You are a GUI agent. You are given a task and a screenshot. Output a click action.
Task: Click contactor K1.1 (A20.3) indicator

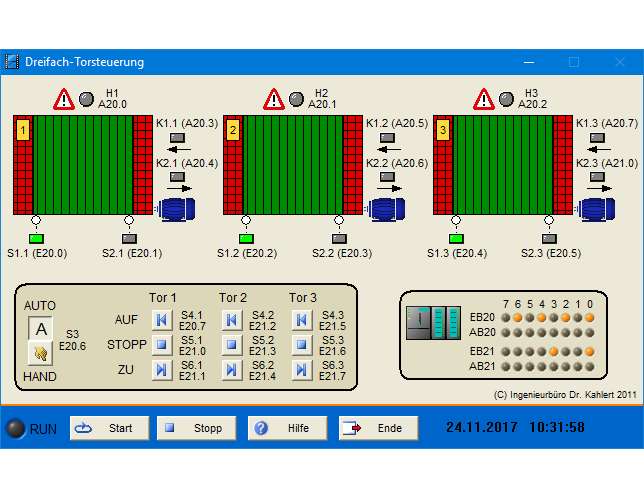pyautogui.click(x=177, y=138)
